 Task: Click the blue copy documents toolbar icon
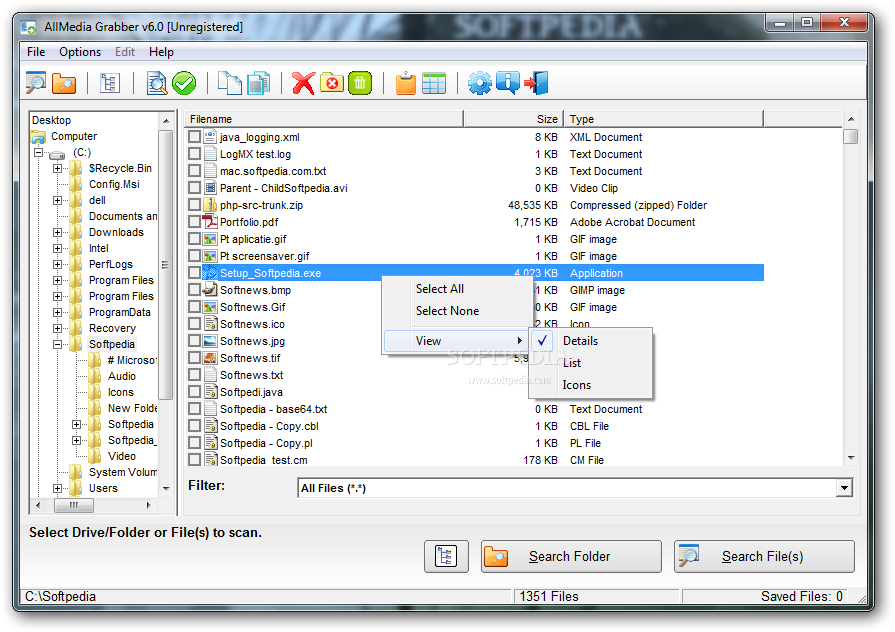coord(259,83)
